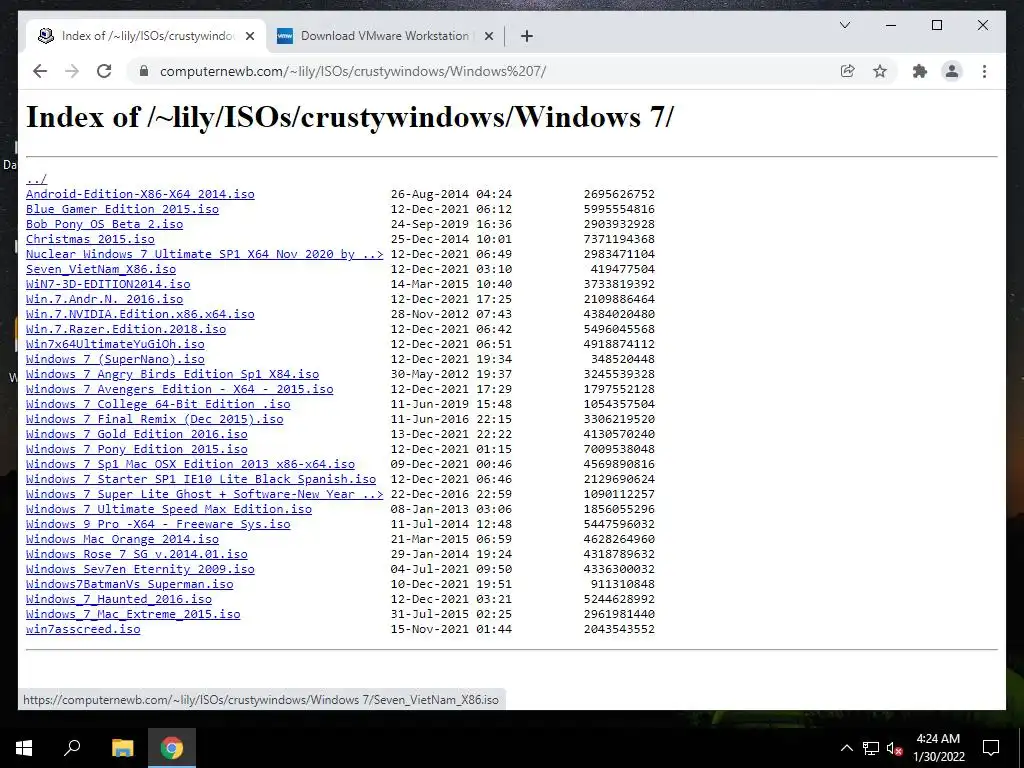Close the Download VMware Workstation tab
The image size is (1024, 768).
click(x=488, y=37)
